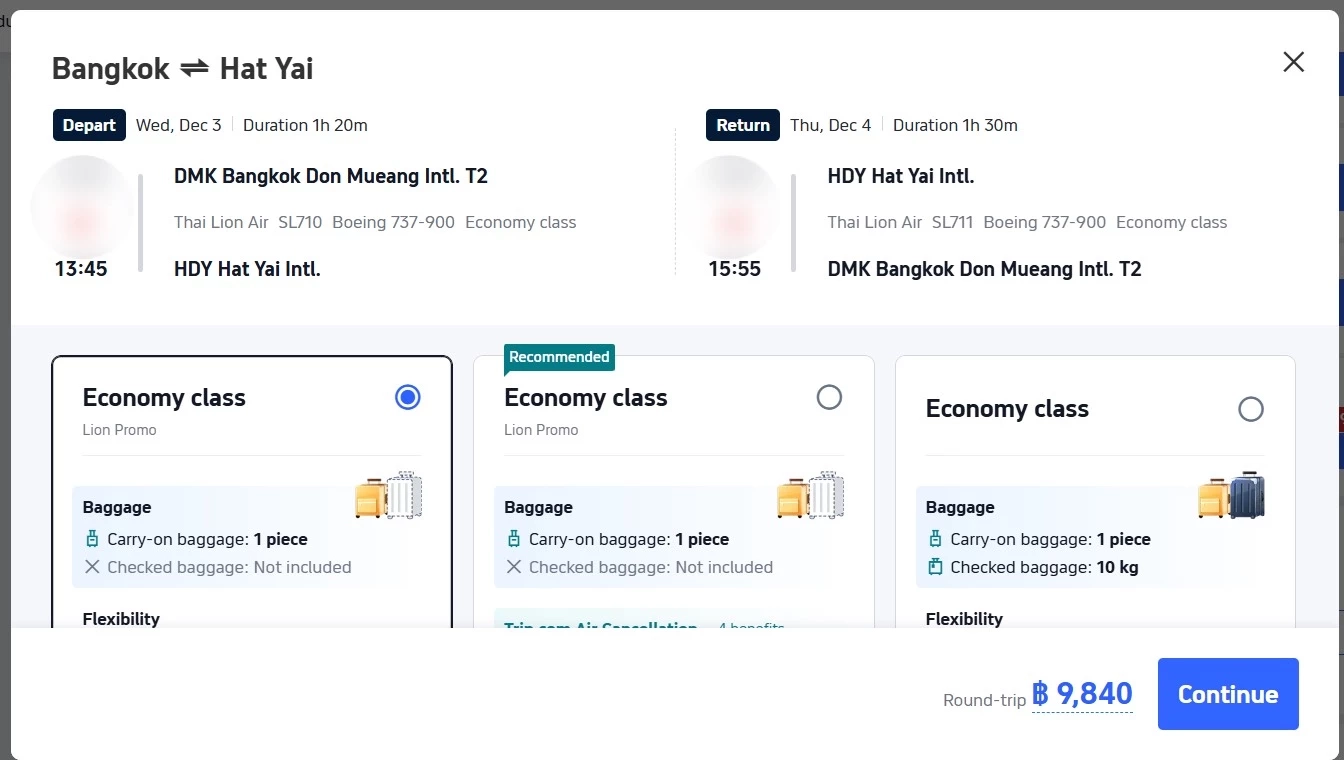Click carry-on bag icon in the Recommended card
The width and height of the screenshot is (1344, 760).
[x=514, y=539]
